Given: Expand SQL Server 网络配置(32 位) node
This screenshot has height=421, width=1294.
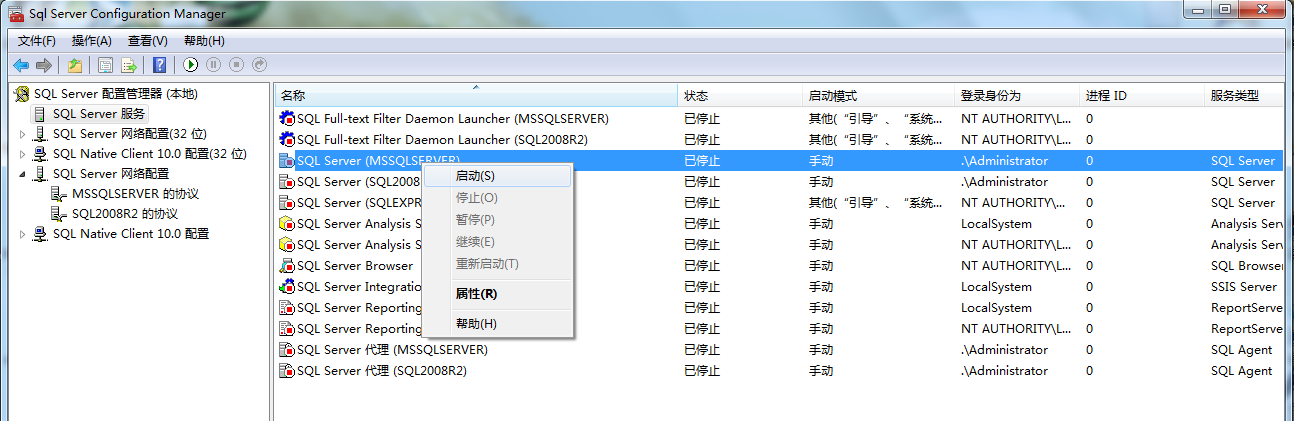Looking at the screenshot, I should click(x=22, y=134).
